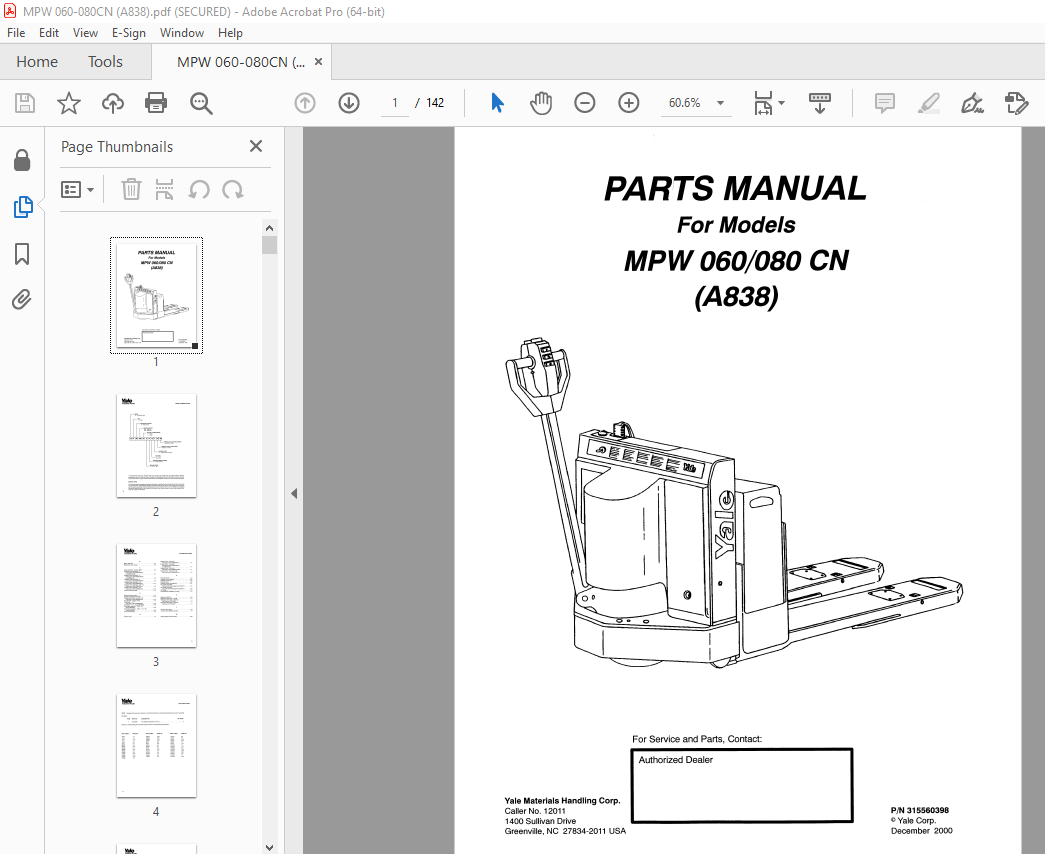
Task: Click the thumbnail panel scrollbar handle
Action: [x=269, y=245]
